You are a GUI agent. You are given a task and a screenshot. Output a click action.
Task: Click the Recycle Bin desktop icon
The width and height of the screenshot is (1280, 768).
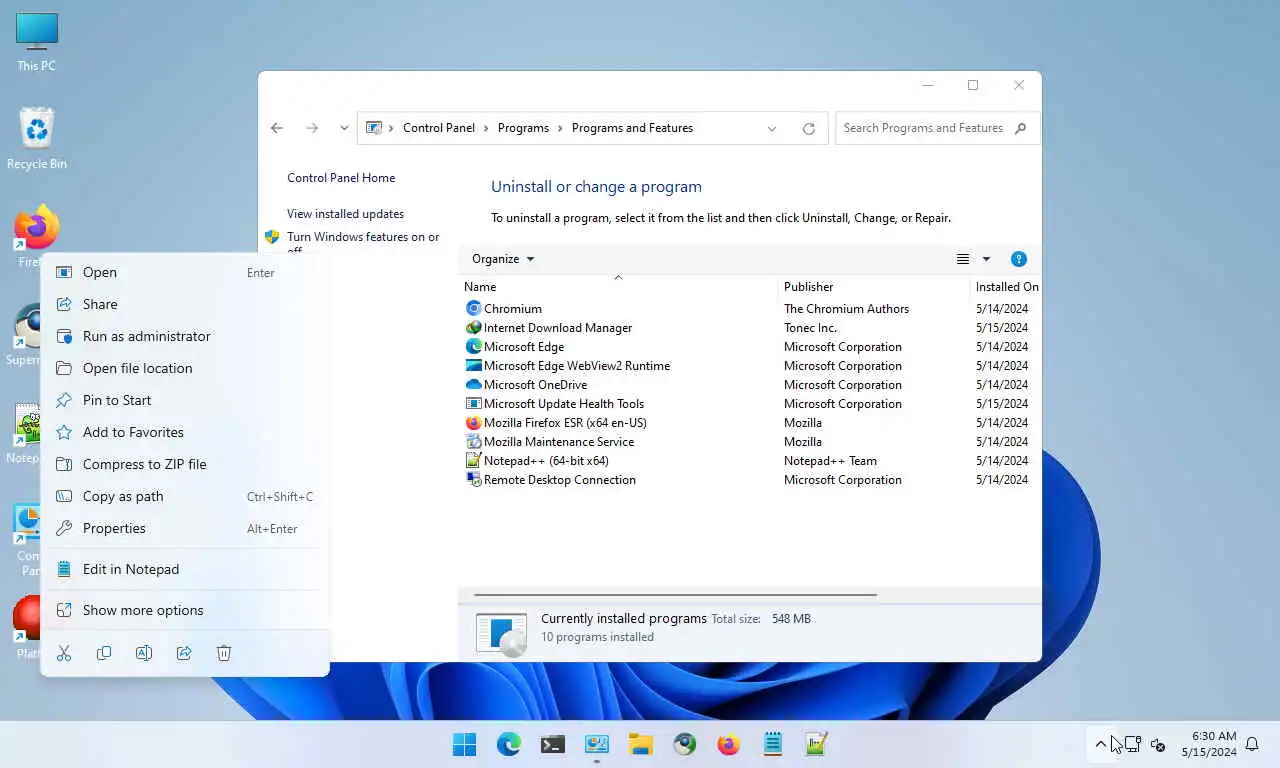[x=37, y=138]
